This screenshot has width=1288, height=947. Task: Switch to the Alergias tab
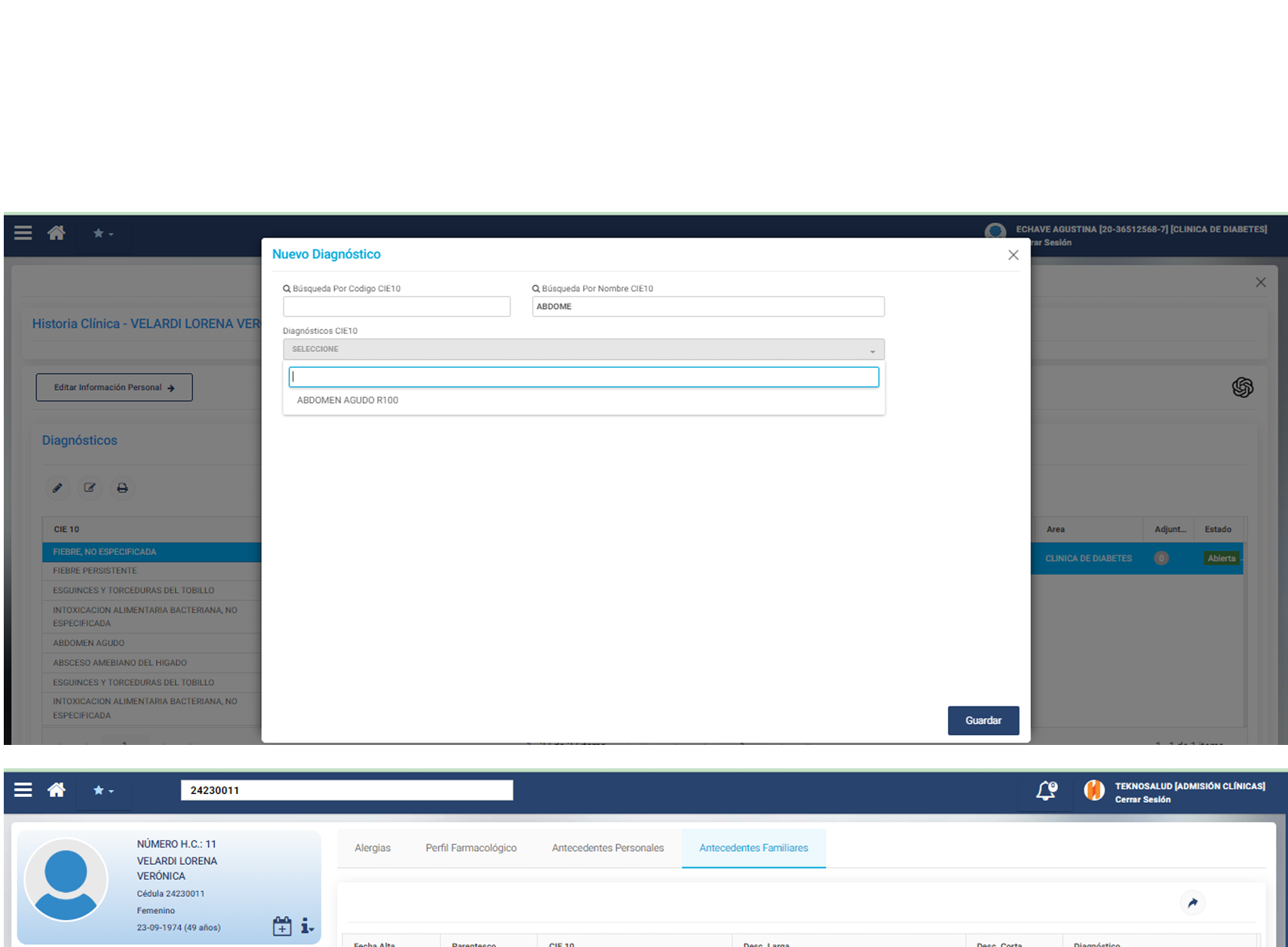point(373,848)
